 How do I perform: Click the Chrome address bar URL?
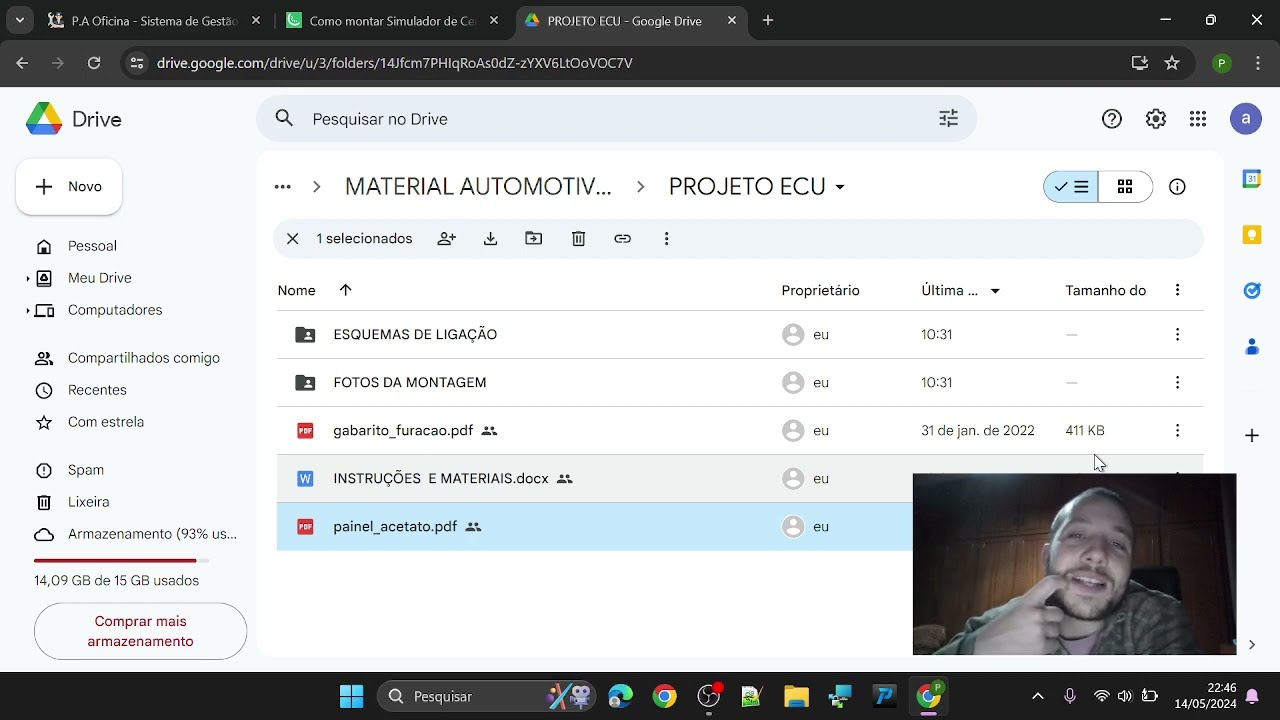[x=395, y=63]
